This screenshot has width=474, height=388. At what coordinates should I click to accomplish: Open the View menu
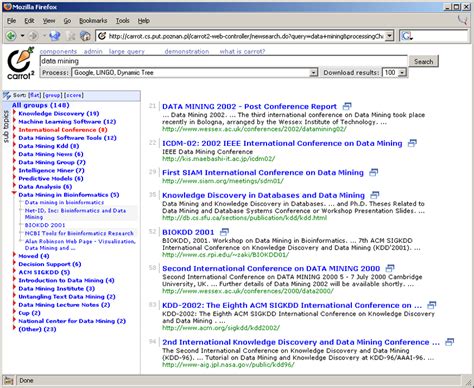point(49,21)
